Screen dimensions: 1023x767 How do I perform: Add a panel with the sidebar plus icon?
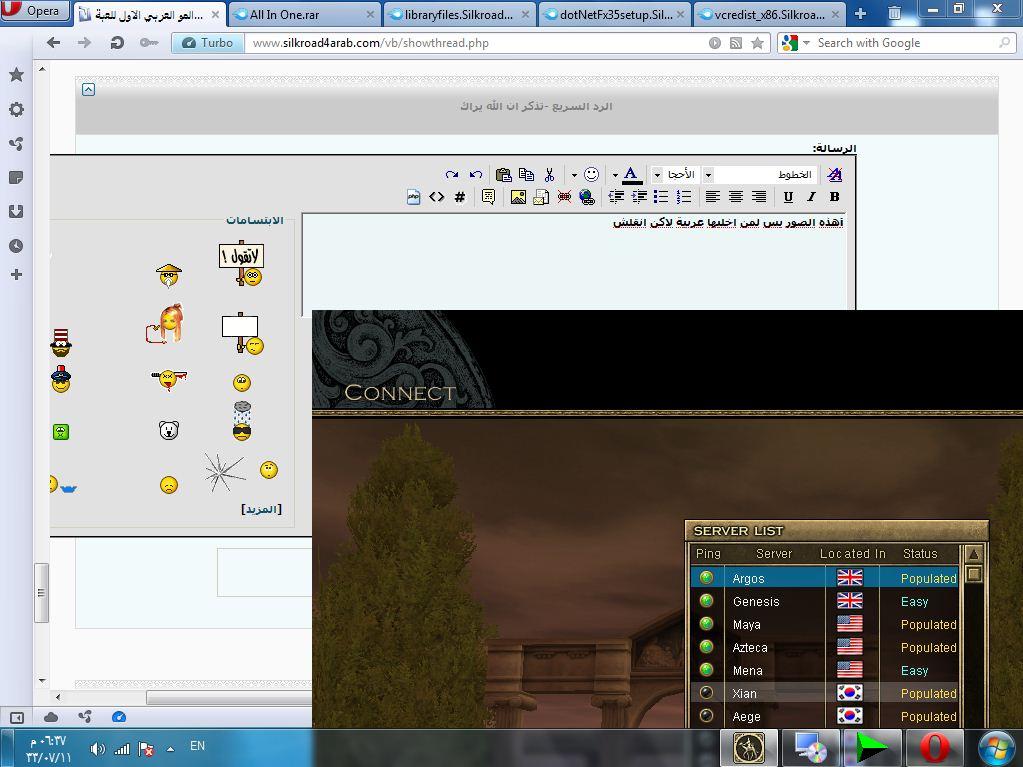click(x=16, y=275)
